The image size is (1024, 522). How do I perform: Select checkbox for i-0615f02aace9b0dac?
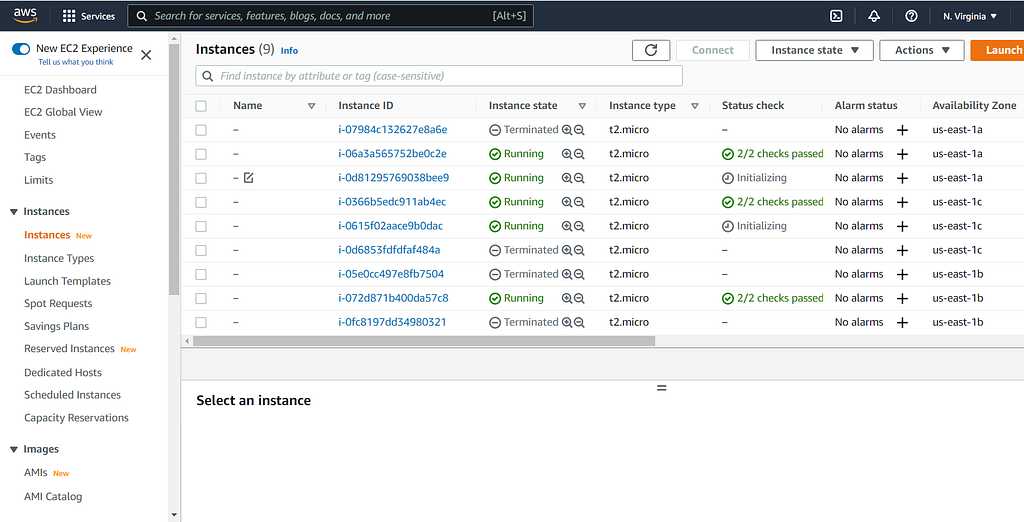pos(201,226)
